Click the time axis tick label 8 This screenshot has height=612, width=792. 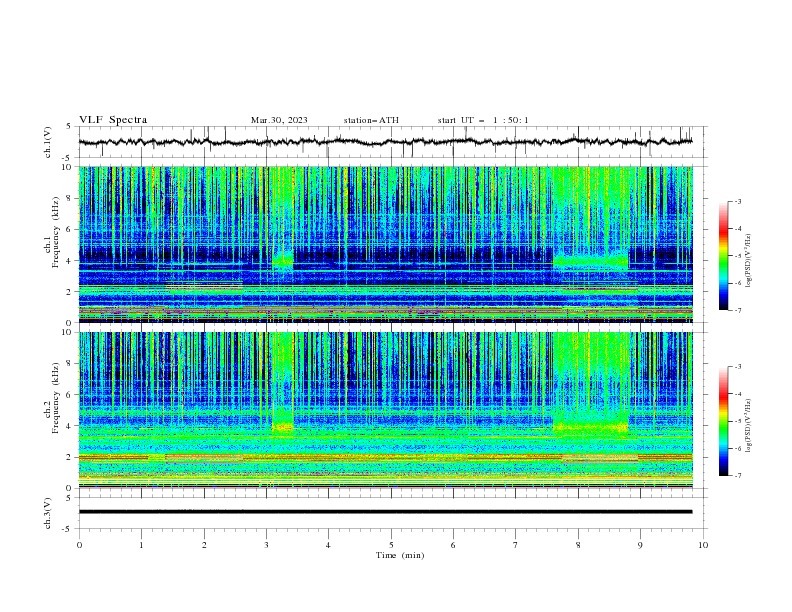click(x=578, y=545)
